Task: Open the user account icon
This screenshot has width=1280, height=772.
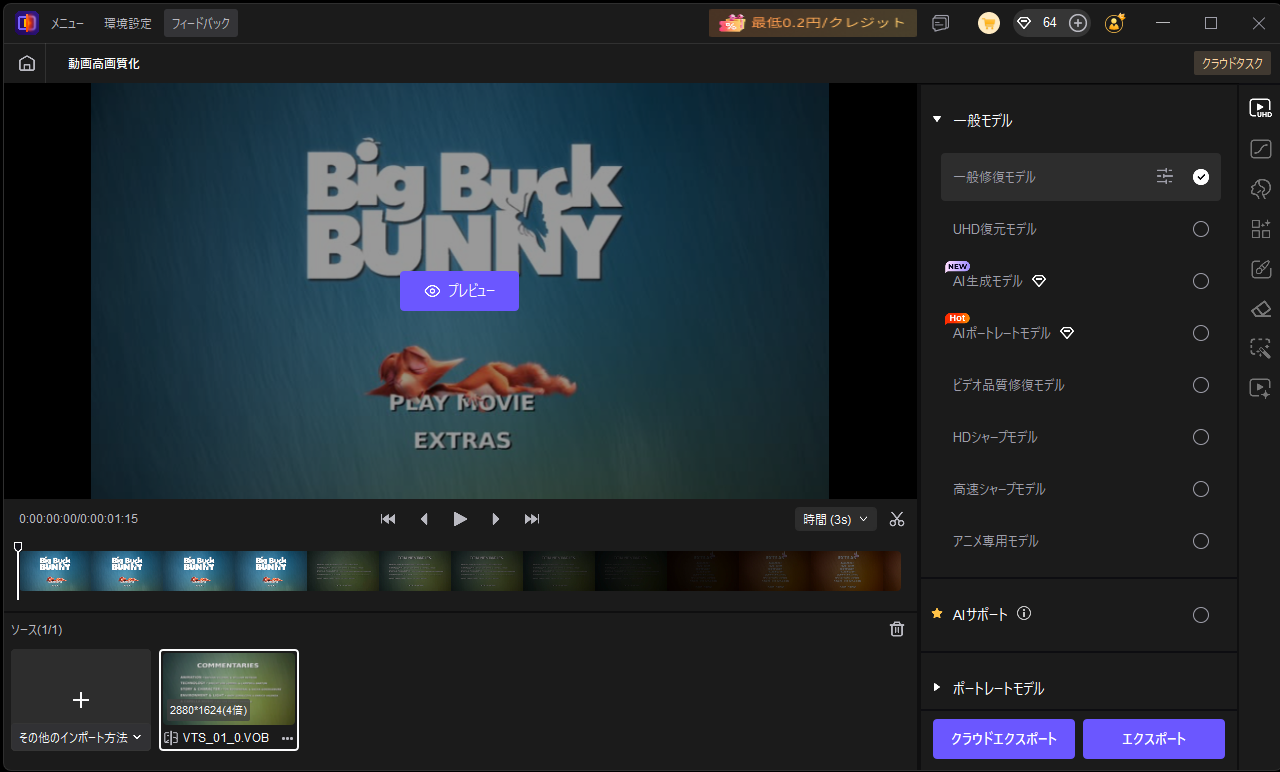Action: (1115, 23)
